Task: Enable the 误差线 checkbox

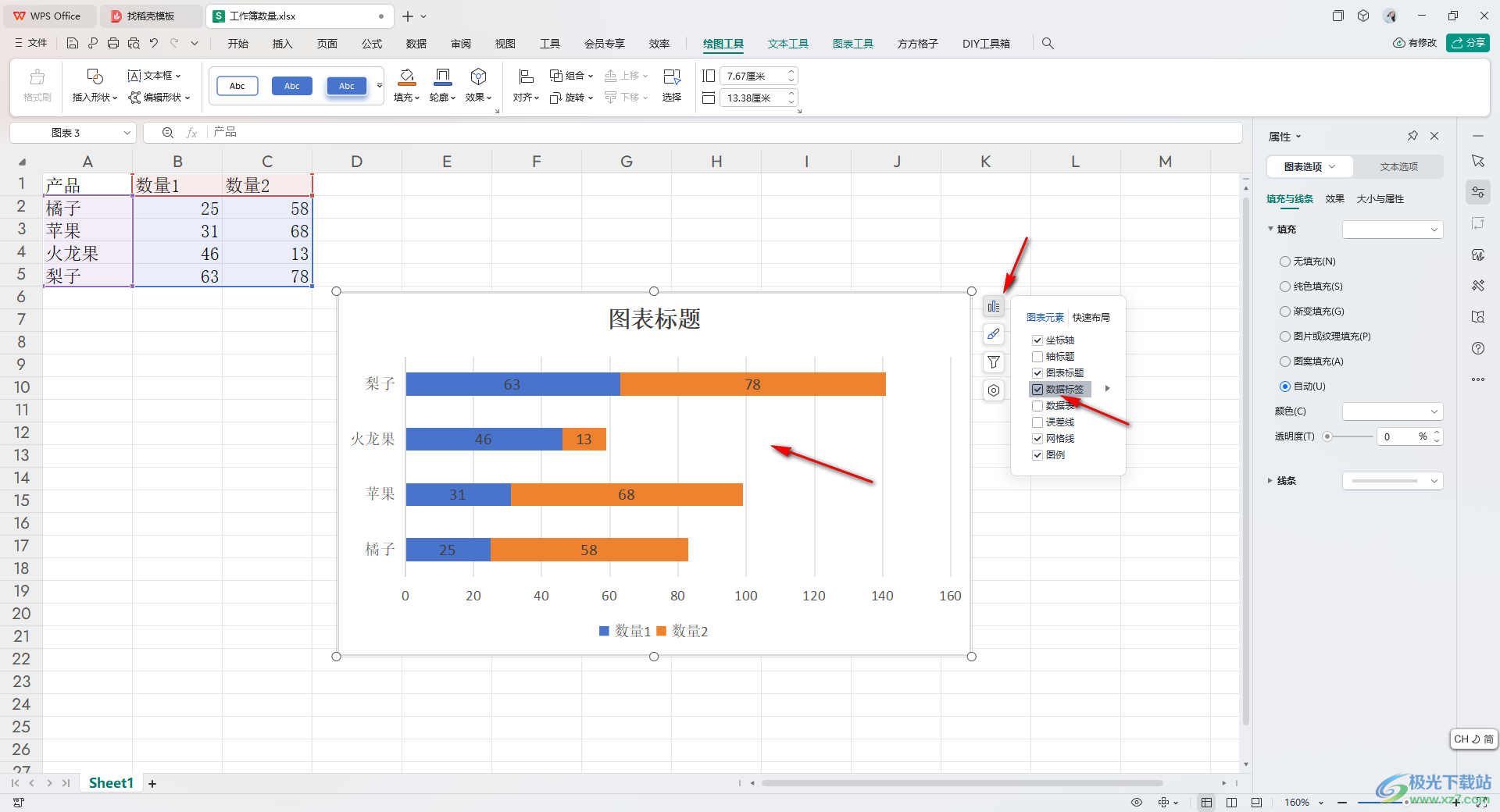Action: click(1037, 422)
